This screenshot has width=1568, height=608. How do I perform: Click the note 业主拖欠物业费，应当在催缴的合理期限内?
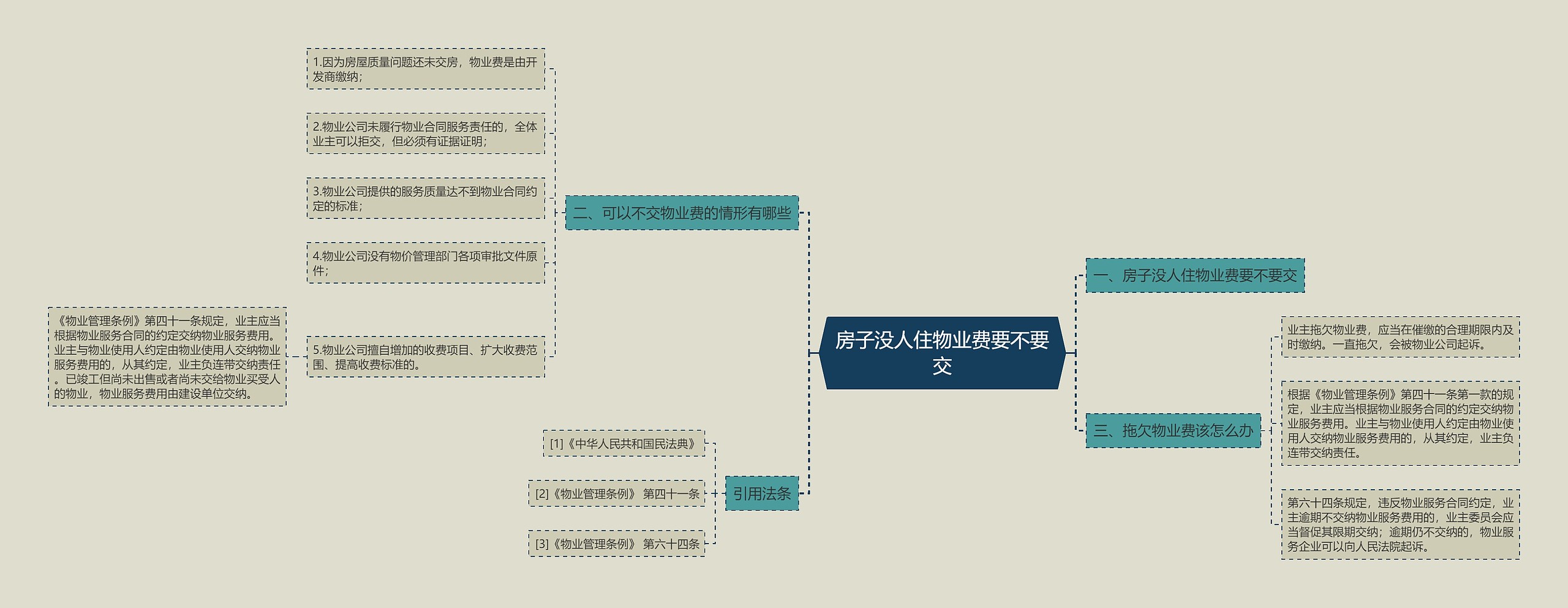click(1400, 337)
